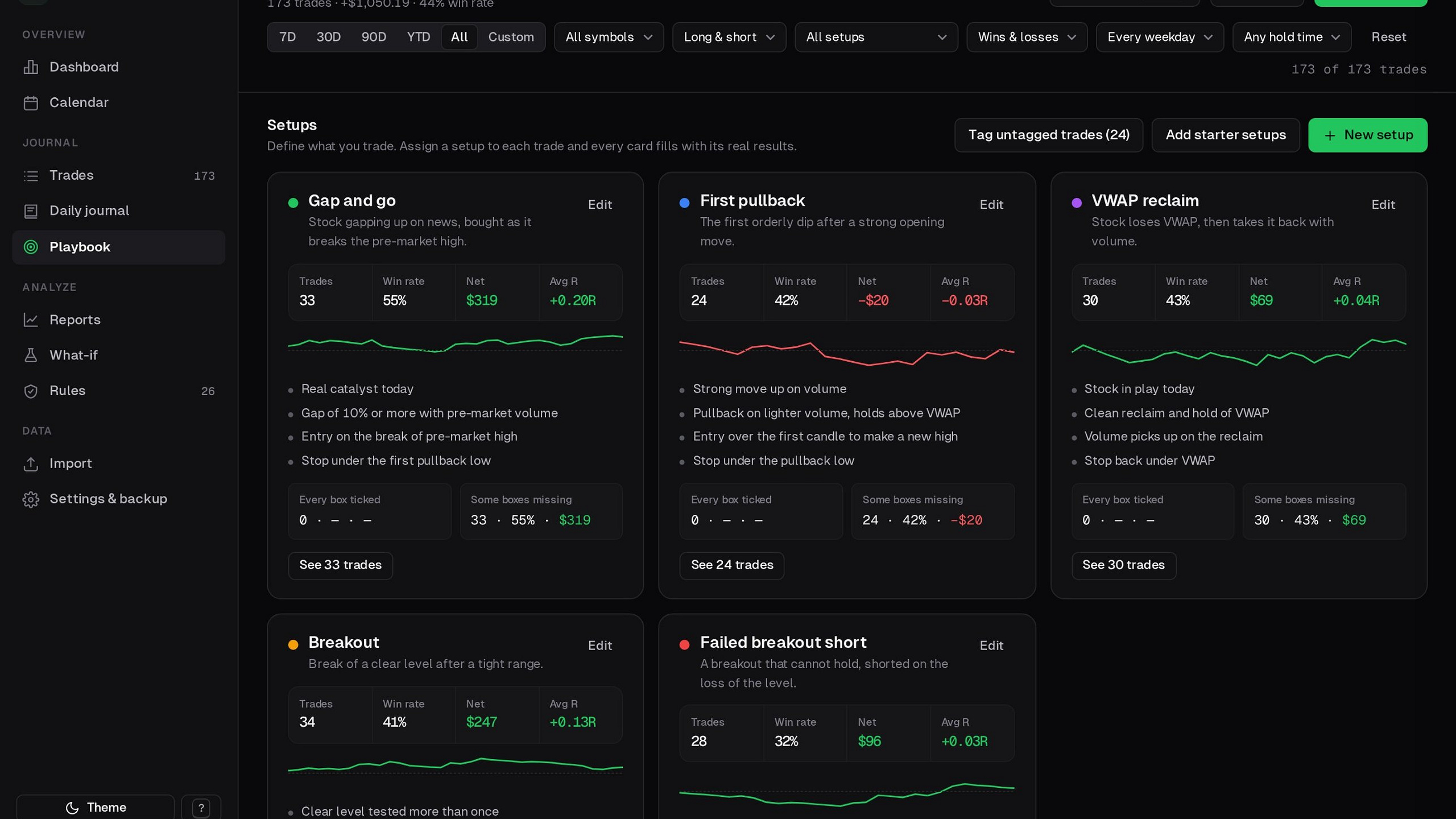Click the Reports line-chart icon
Viewport: 1456px width, 819px height.
coord(31,320)
